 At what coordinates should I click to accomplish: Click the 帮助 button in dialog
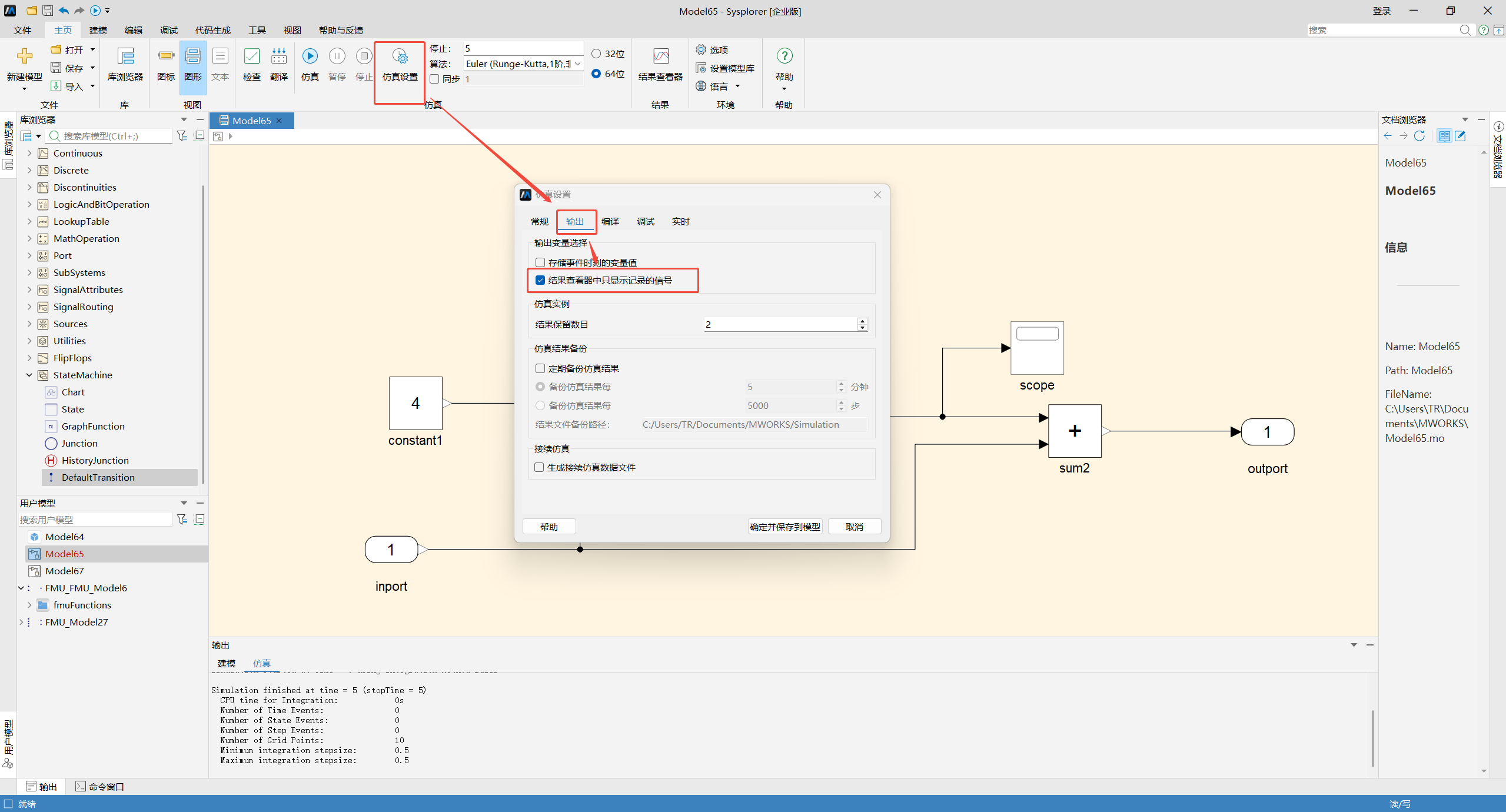(549, 527)
